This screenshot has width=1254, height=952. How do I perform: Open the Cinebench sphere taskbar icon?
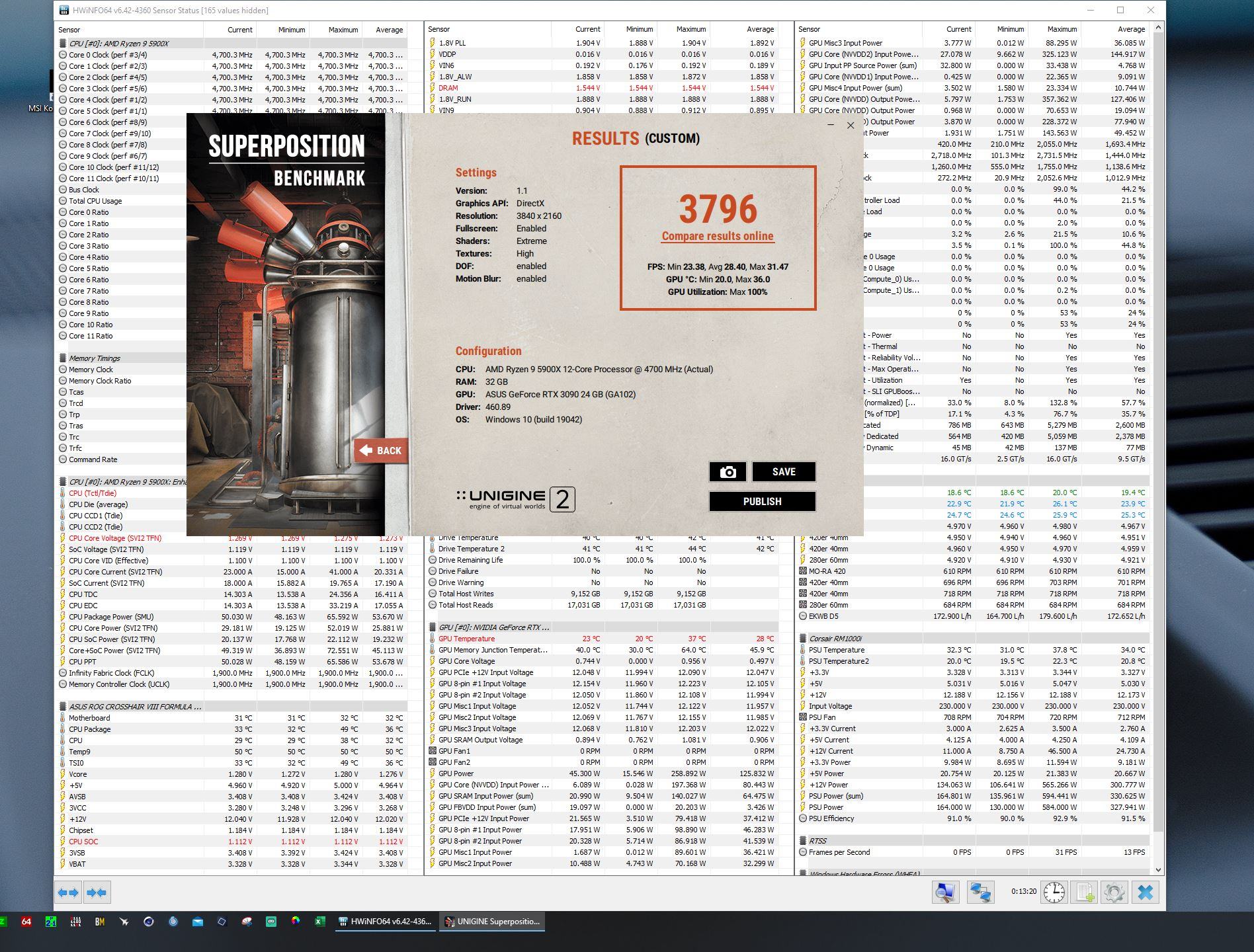point(149,922)
